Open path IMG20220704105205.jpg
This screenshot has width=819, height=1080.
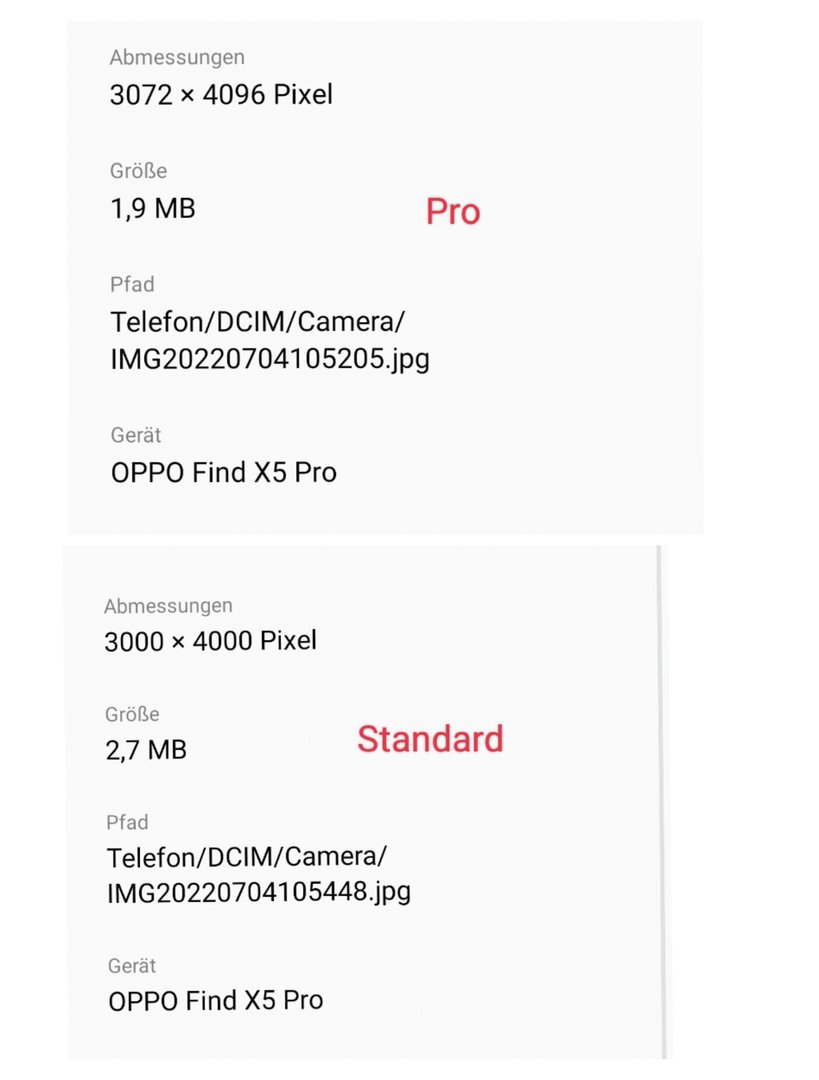270,359
